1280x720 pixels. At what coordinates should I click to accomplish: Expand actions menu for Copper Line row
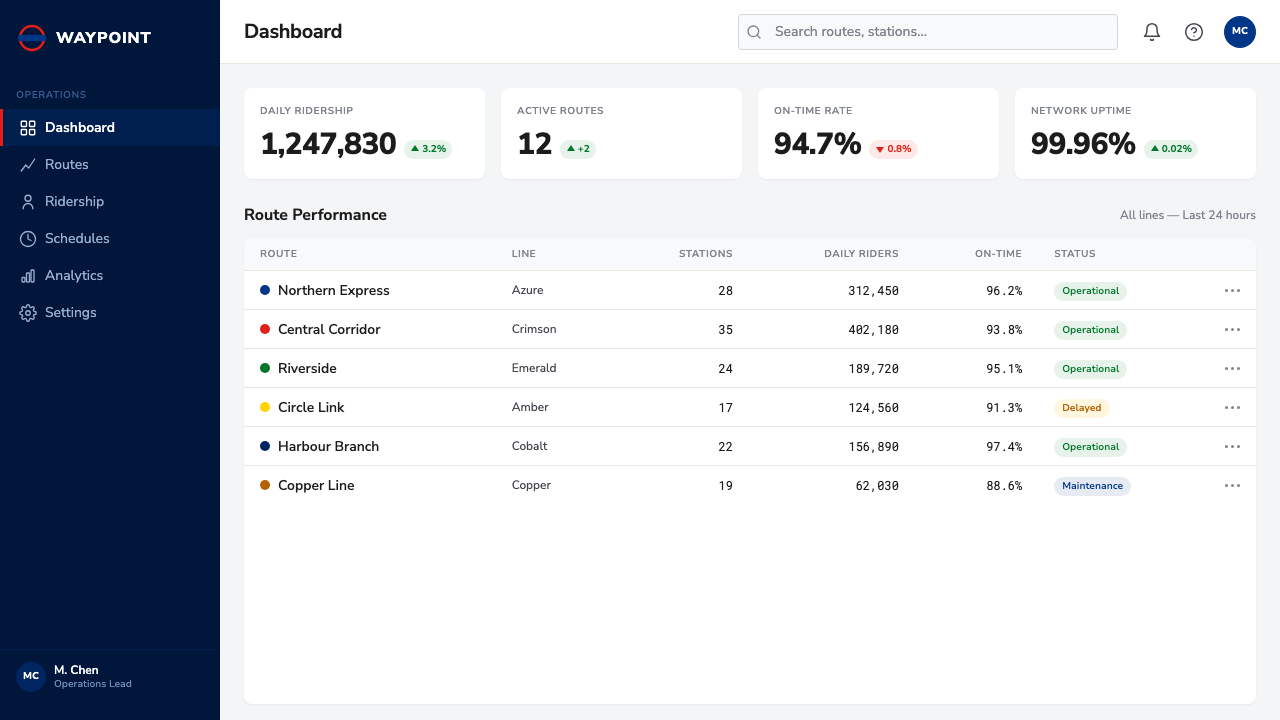(1232, 486)
